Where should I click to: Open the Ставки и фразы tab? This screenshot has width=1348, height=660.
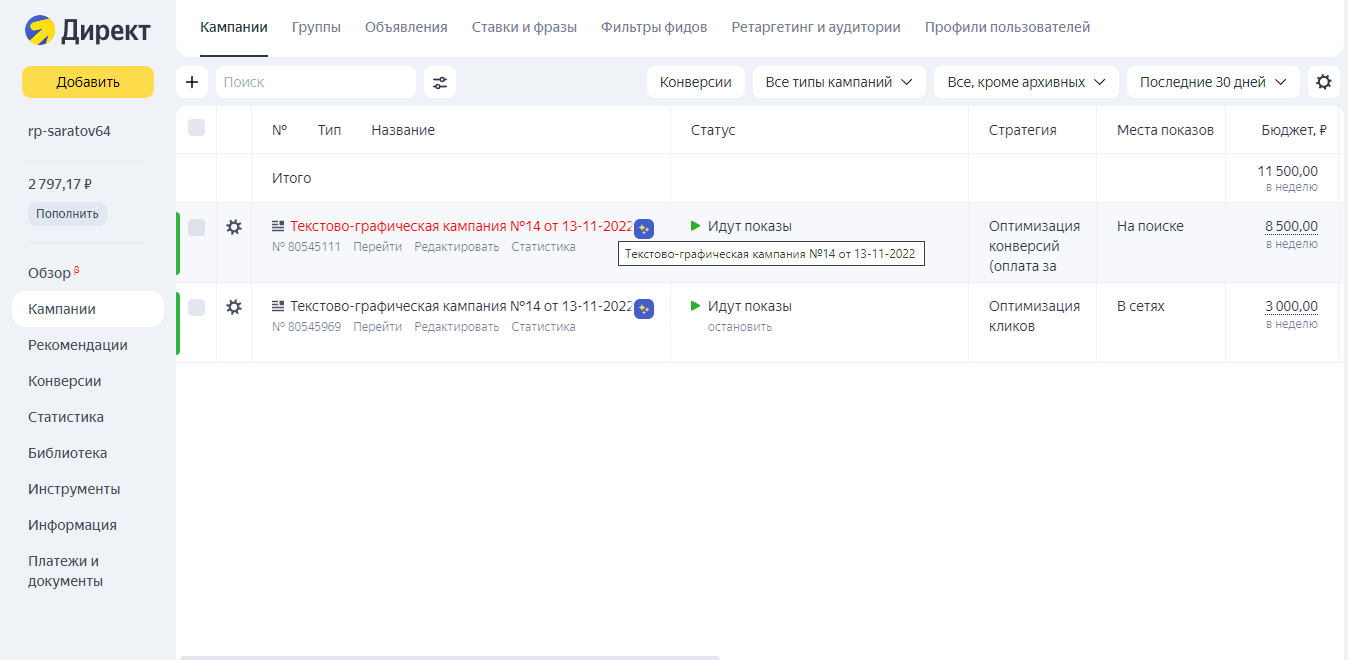[524, 28]
